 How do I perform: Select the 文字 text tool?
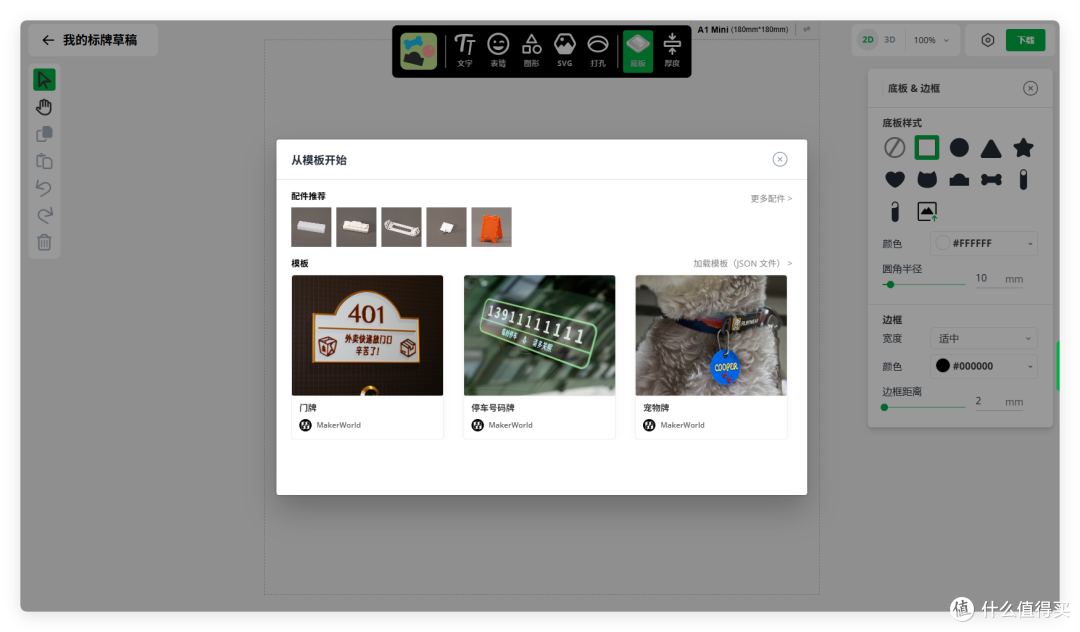[x=465, y=50]
